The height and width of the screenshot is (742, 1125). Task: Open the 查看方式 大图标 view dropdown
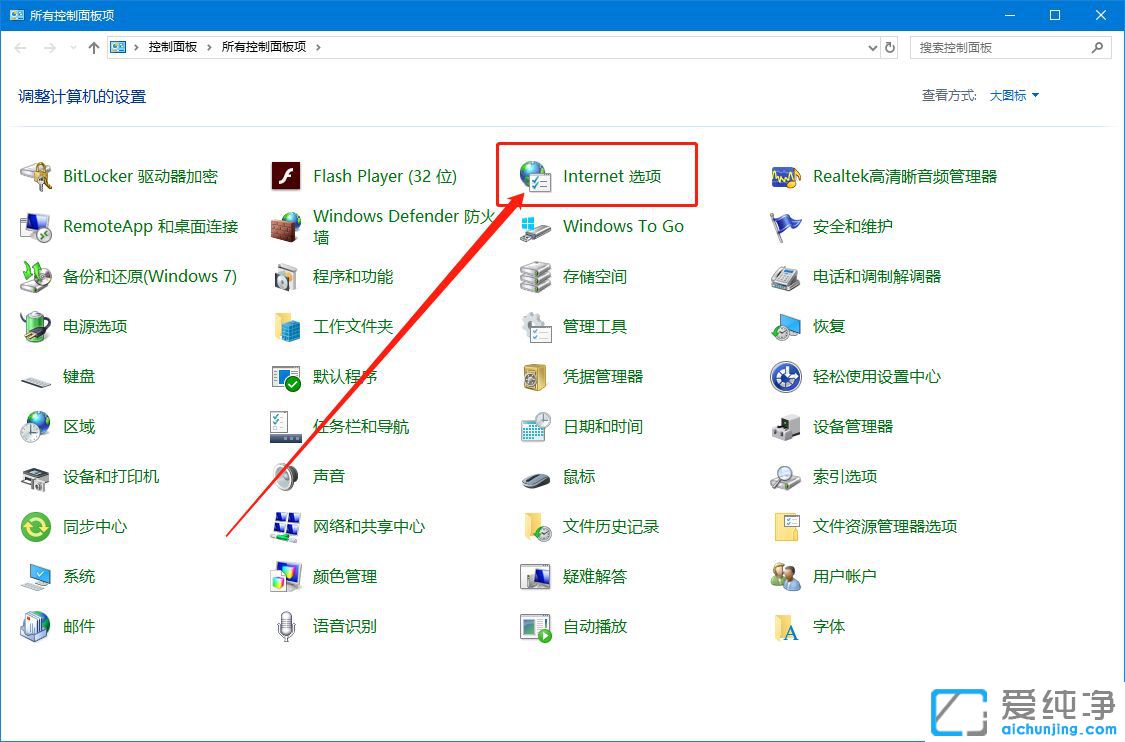[1012, 95]
